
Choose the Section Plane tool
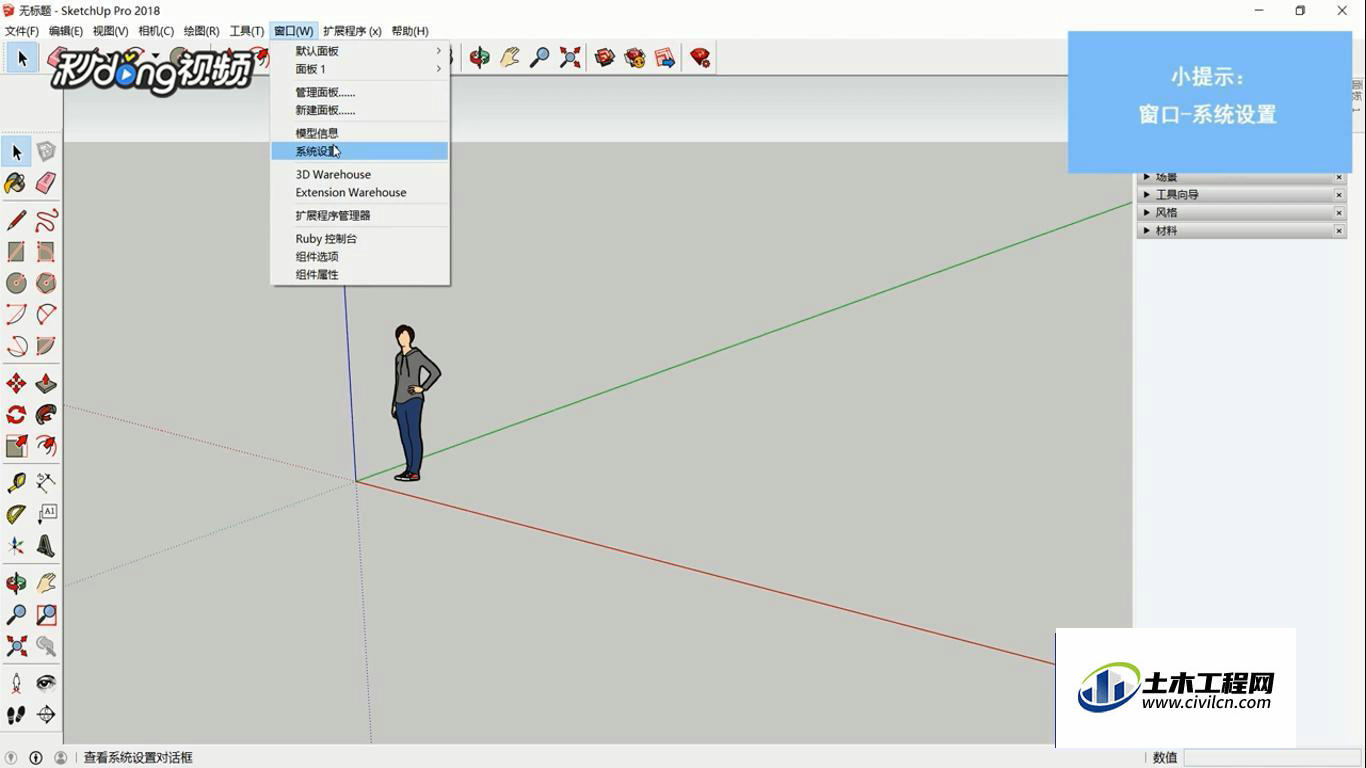pyautogui.click(x=46, y=715)
